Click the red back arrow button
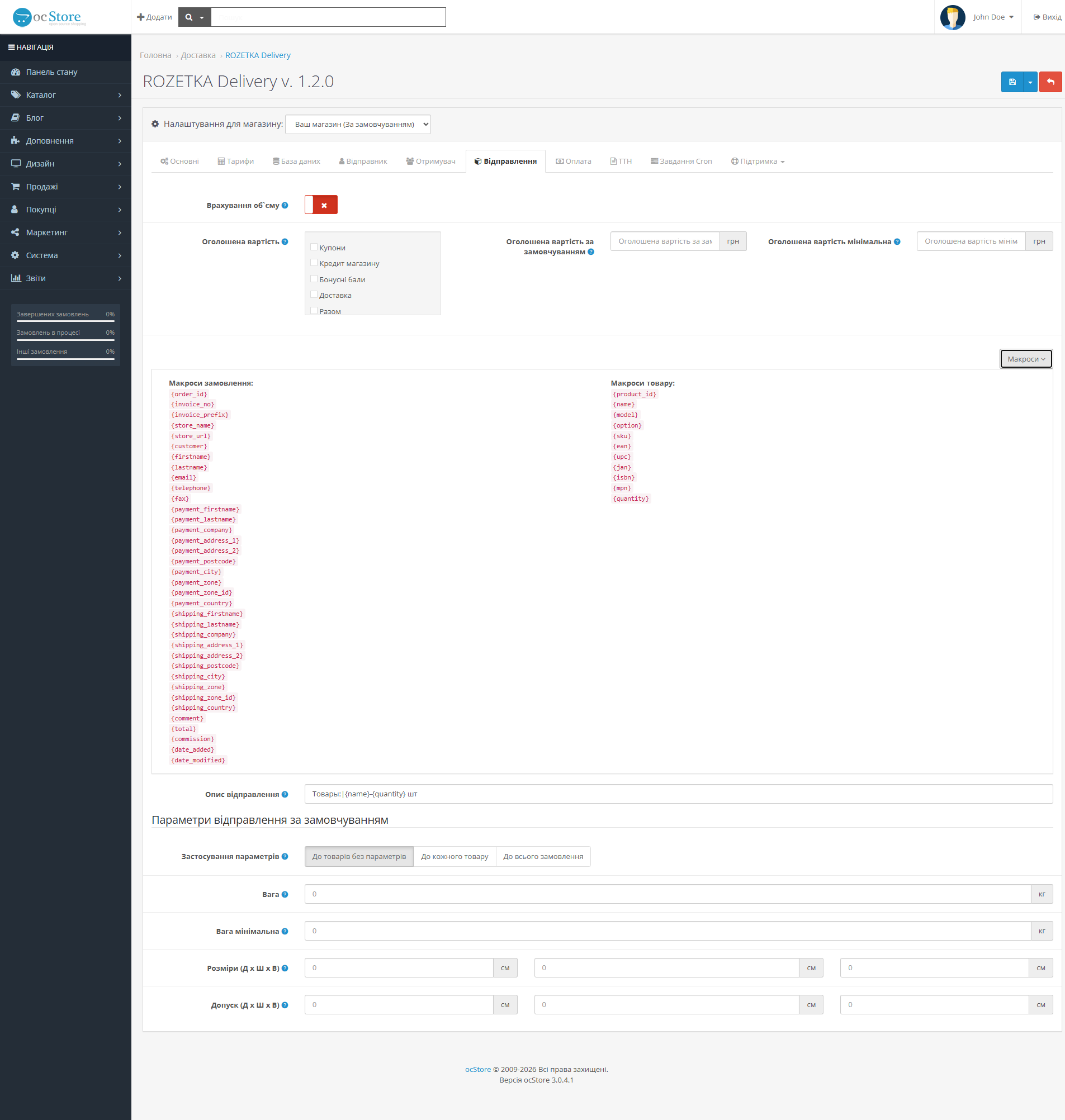1065x1120 pixels. [x=1050, y=82]
